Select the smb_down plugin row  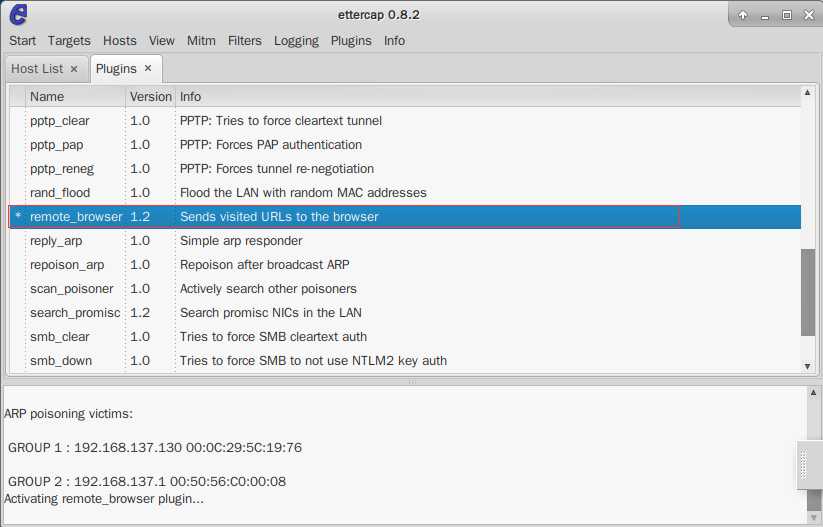click(x=405, y=361)
